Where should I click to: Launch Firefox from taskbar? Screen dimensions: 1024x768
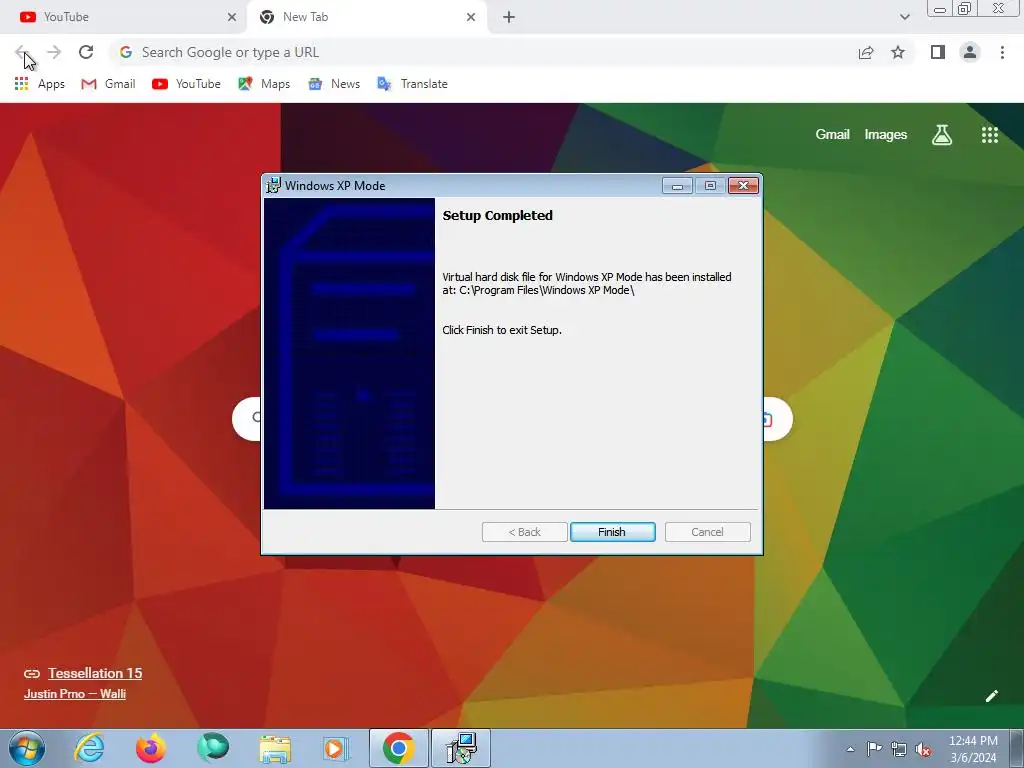(151, 748)
